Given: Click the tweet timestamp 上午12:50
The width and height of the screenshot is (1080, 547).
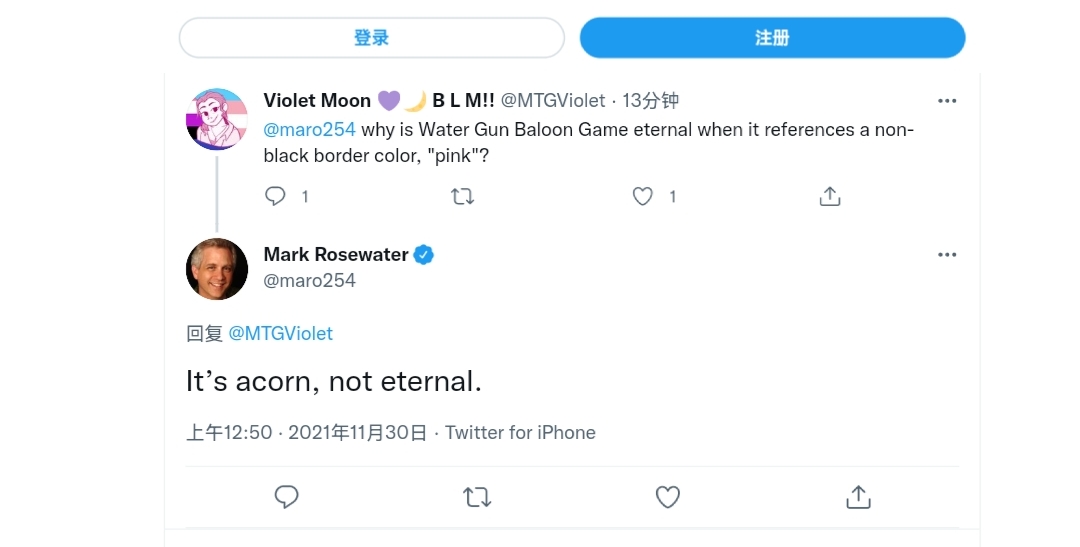Looking at the screenshot, I should [x=229, y=433].
